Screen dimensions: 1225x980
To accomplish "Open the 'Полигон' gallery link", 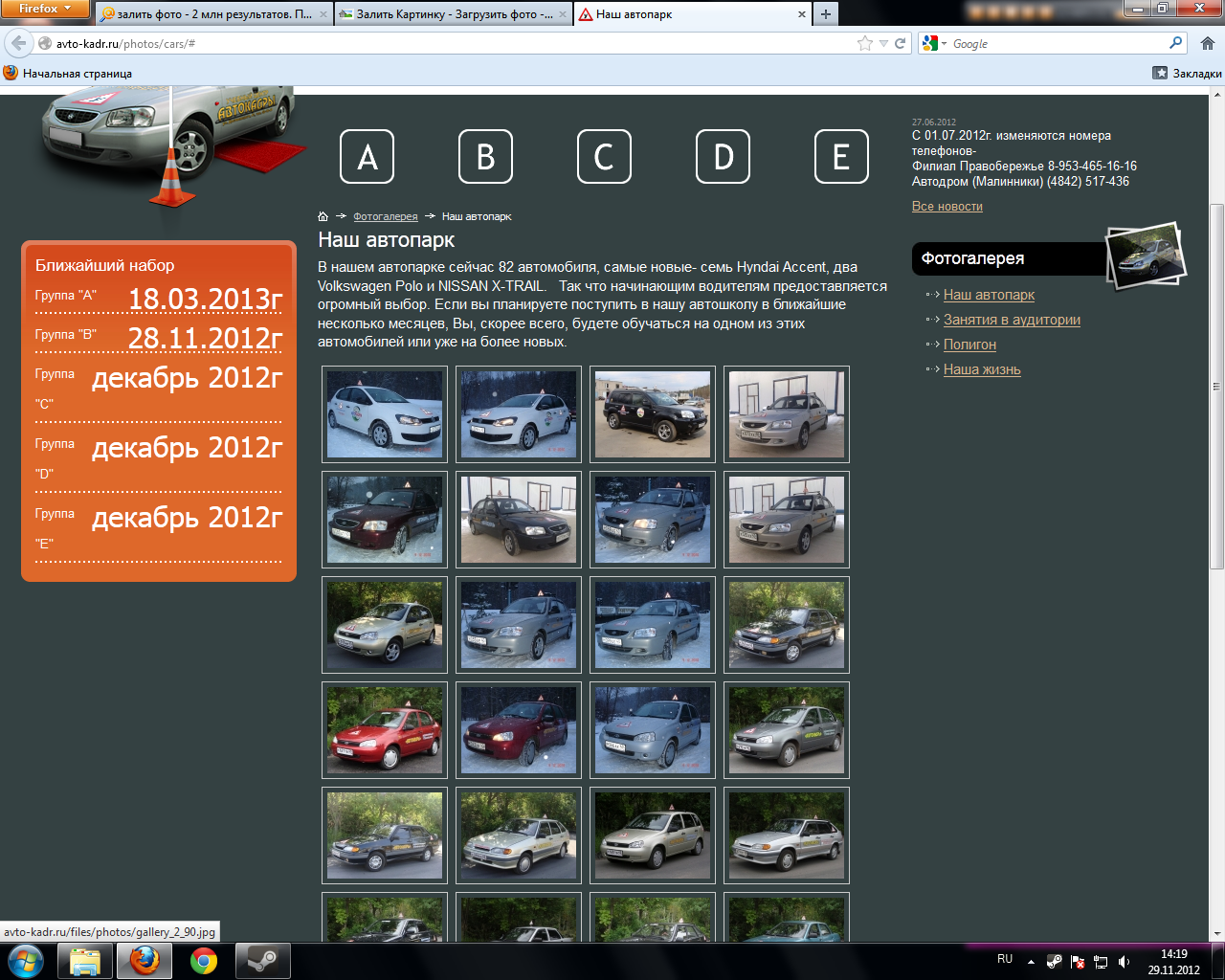I will pyautogui.click(x=969, y=345).
